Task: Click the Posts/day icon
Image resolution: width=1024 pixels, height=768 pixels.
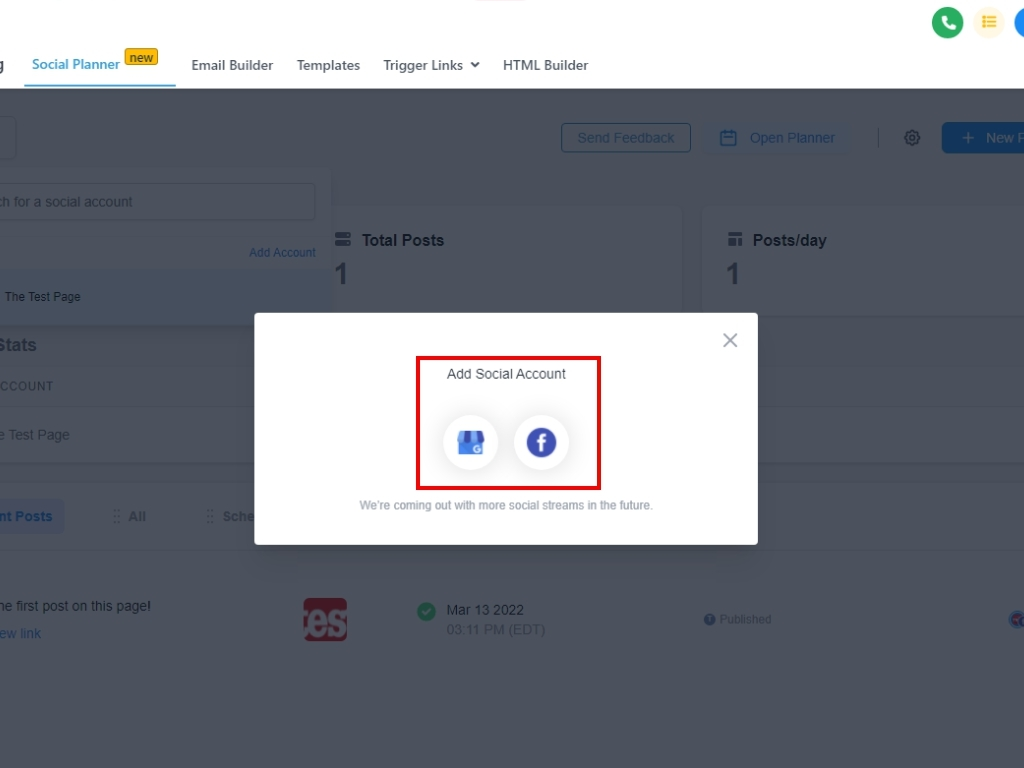Action: [735, 240]
